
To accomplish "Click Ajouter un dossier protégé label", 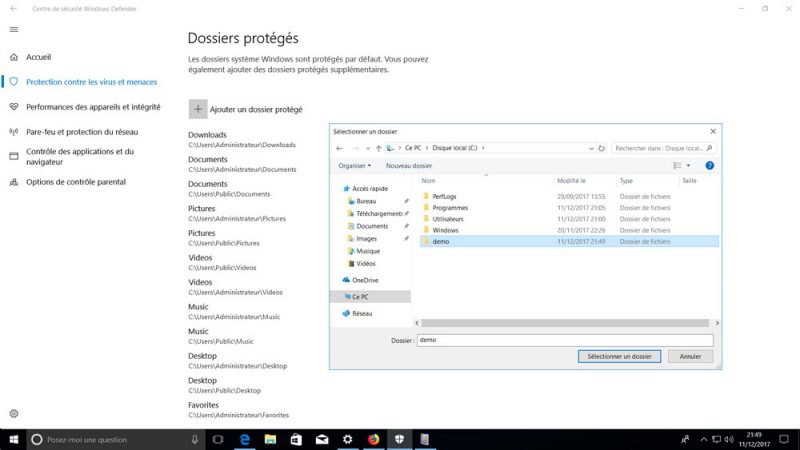I will point(256,110).
